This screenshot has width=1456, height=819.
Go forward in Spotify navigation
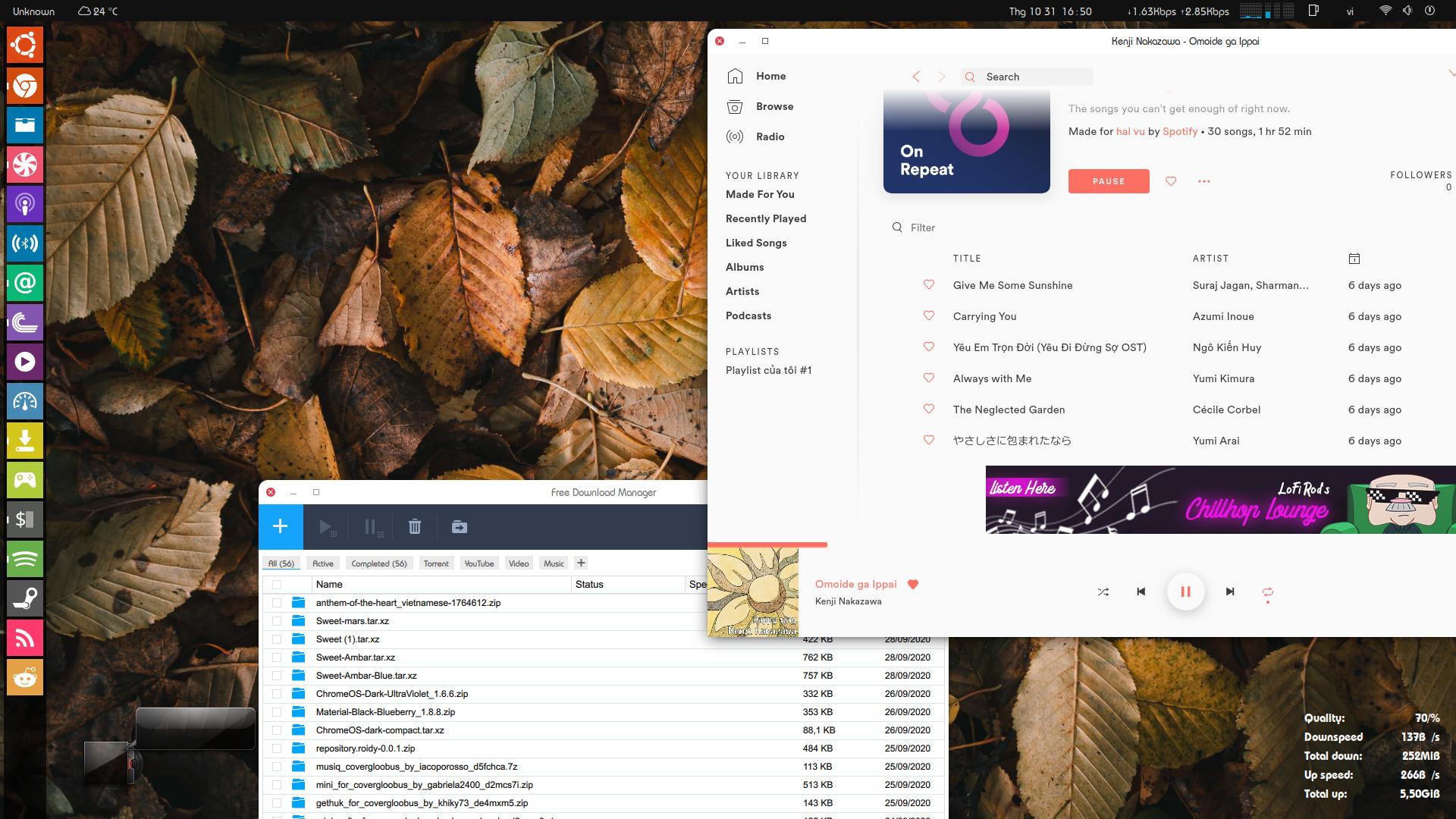coord(942,77)
